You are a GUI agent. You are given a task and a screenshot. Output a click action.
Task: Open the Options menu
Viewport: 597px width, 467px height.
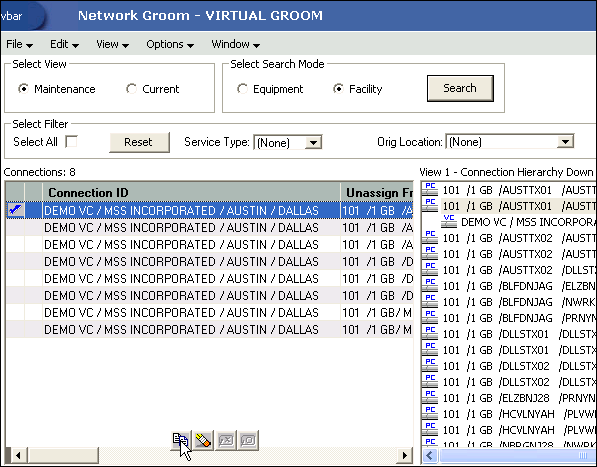click(x=170, y=44)
